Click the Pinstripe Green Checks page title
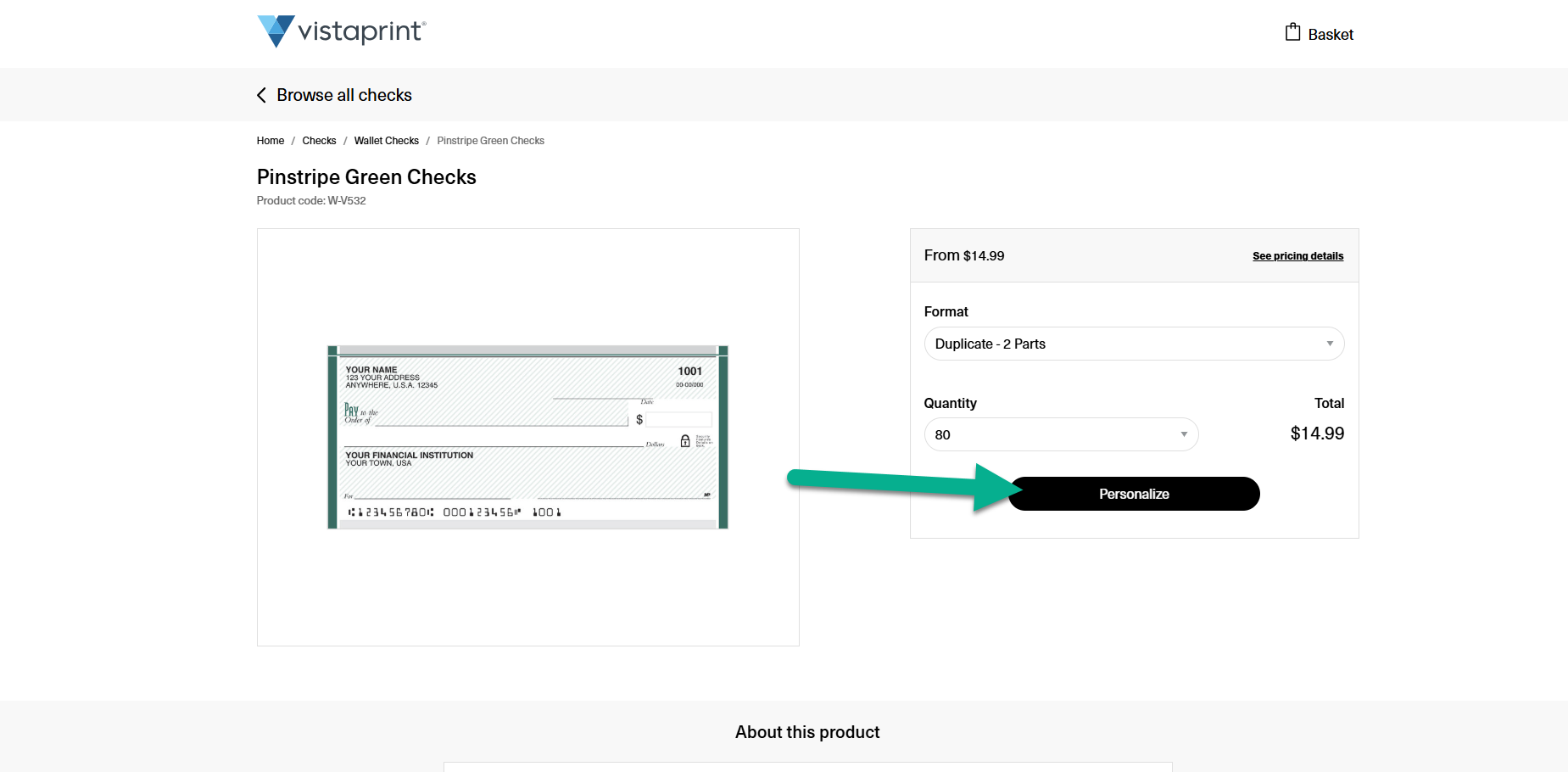Image resolution: width=1568 pixels, height=772 pixels. tap(366, 177)
